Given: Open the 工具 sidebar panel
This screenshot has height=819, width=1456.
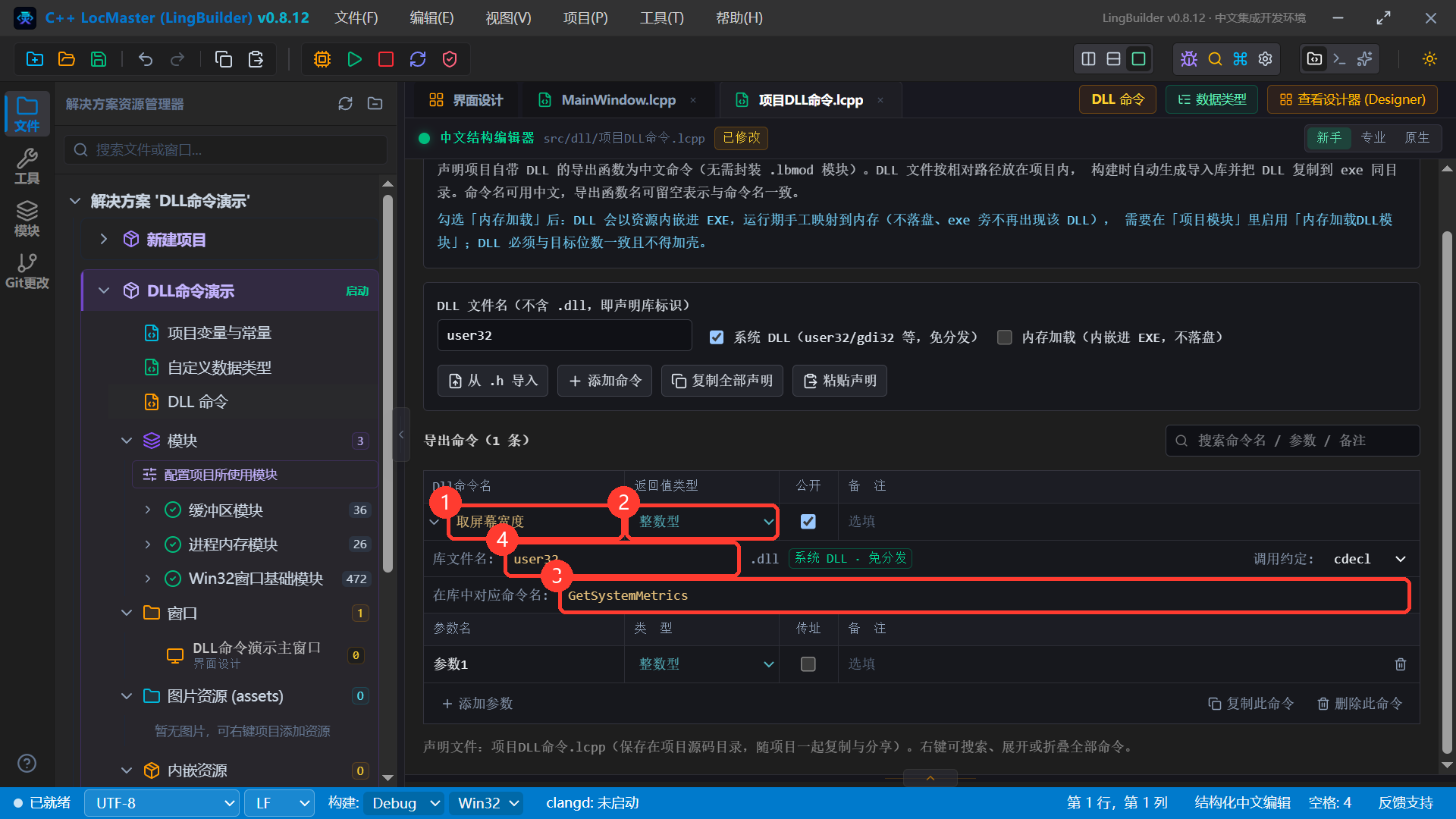Looking at the screenshot, I should [x=27, y=166].
